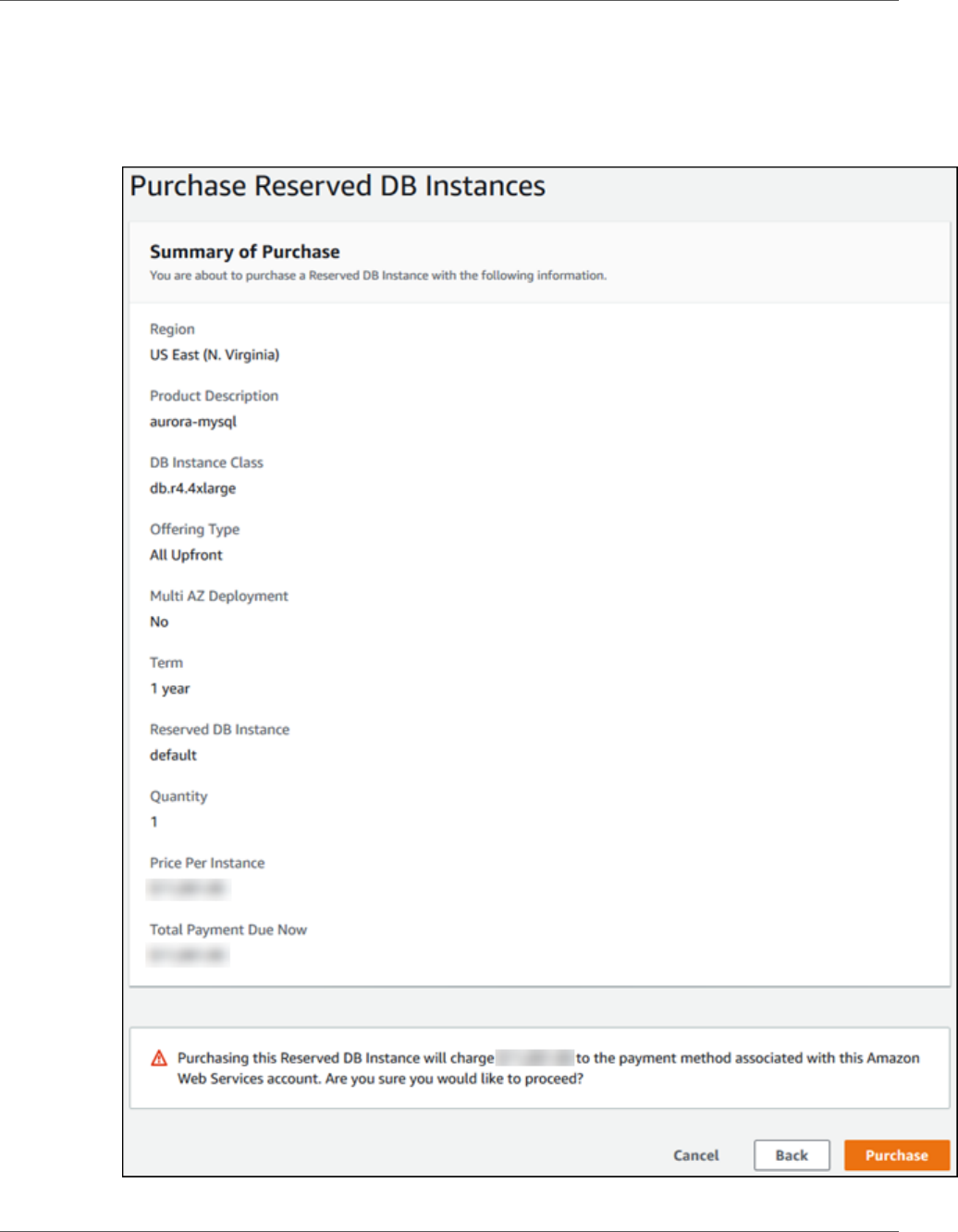Click the red warning triangle icon
The height and width of the screenshot is (1232, 958).
[x=159, y=1058]
